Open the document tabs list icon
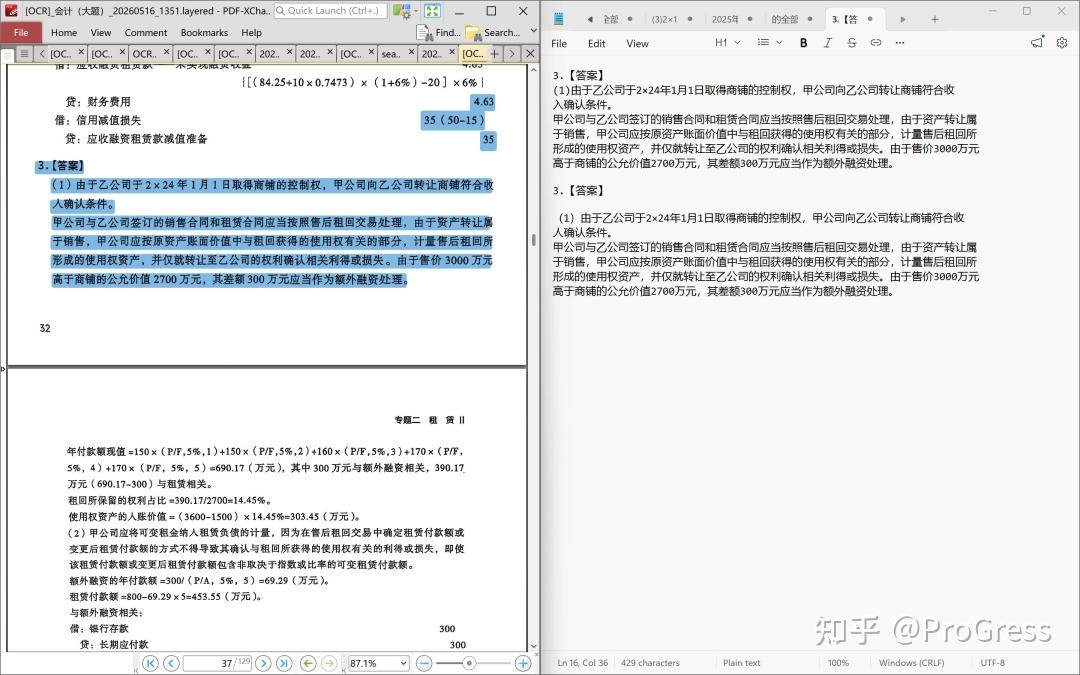 click(x=24, y=53)
